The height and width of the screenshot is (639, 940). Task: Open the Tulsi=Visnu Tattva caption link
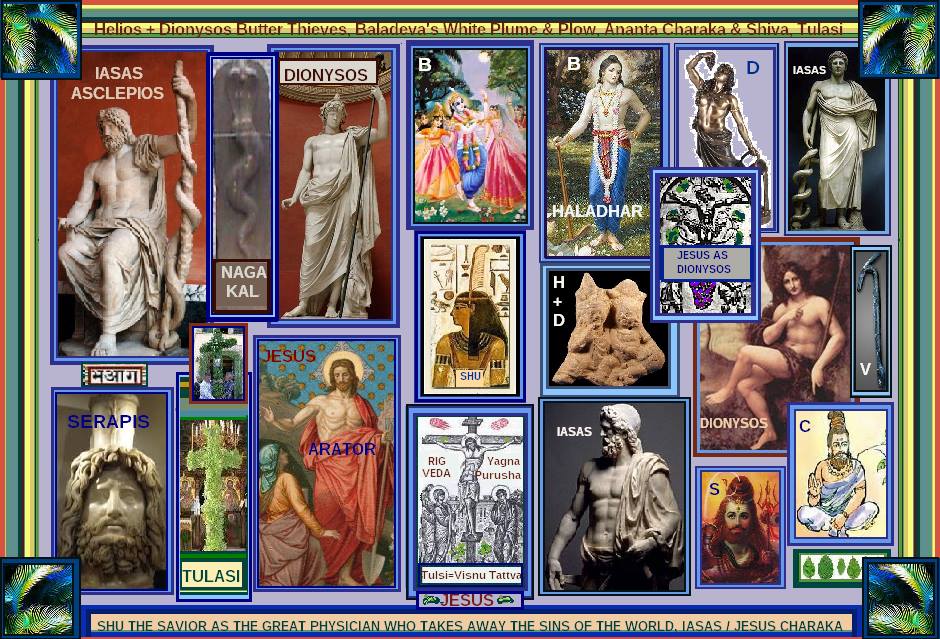(469, 575)
